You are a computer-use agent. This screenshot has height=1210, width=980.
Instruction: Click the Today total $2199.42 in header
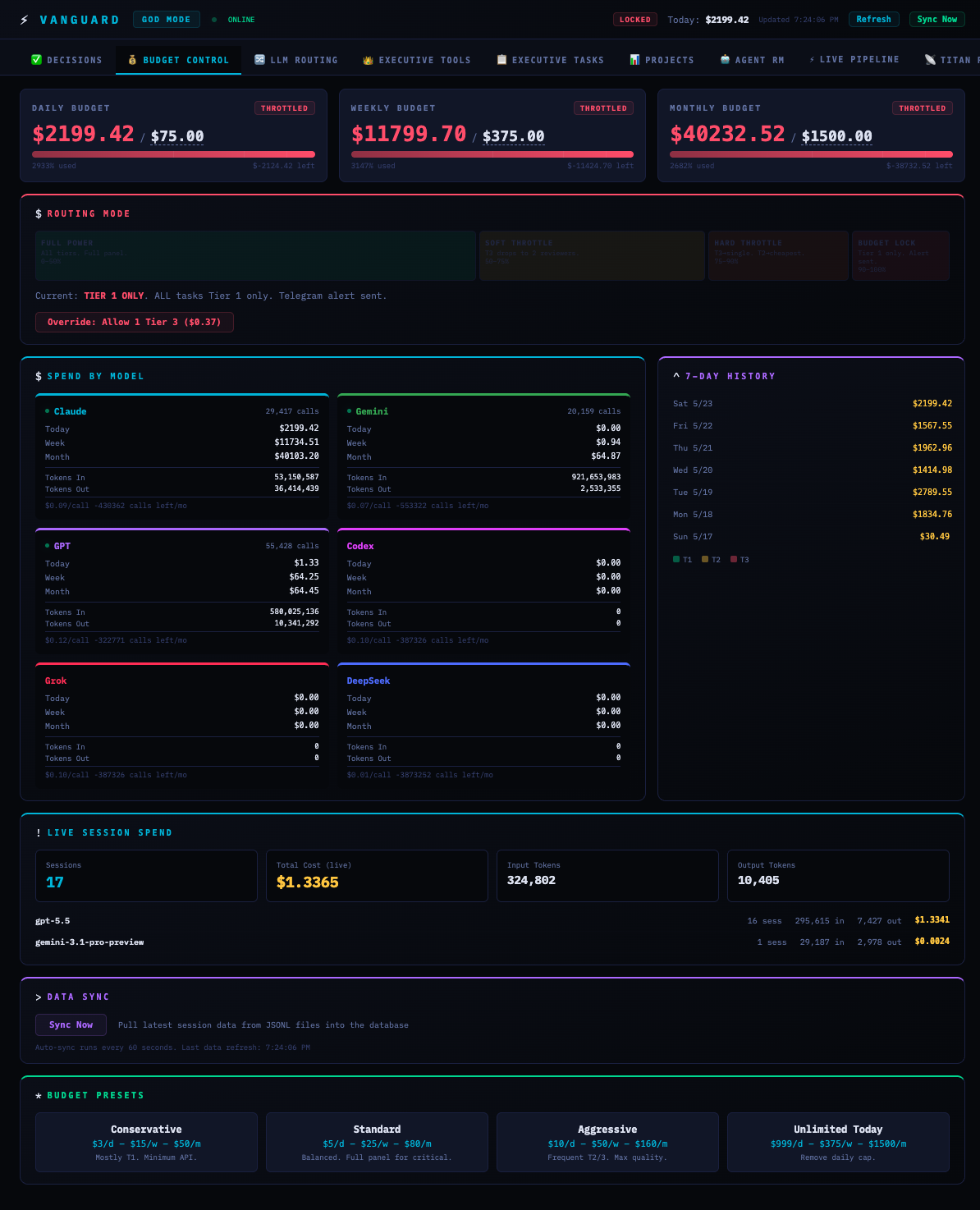727,20
